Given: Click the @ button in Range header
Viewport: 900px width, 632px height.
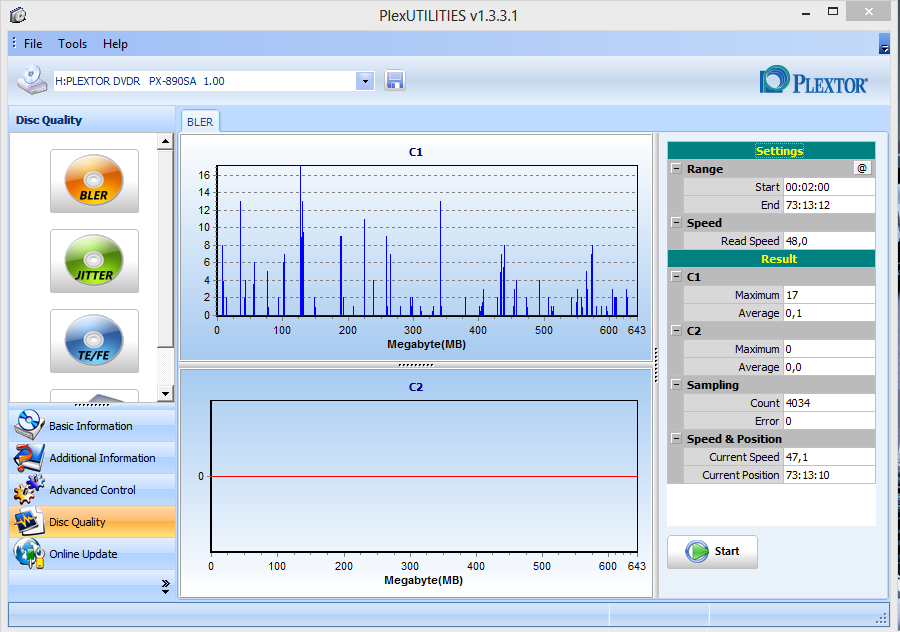Looking at the screenshot, I should tap(862, 168).
